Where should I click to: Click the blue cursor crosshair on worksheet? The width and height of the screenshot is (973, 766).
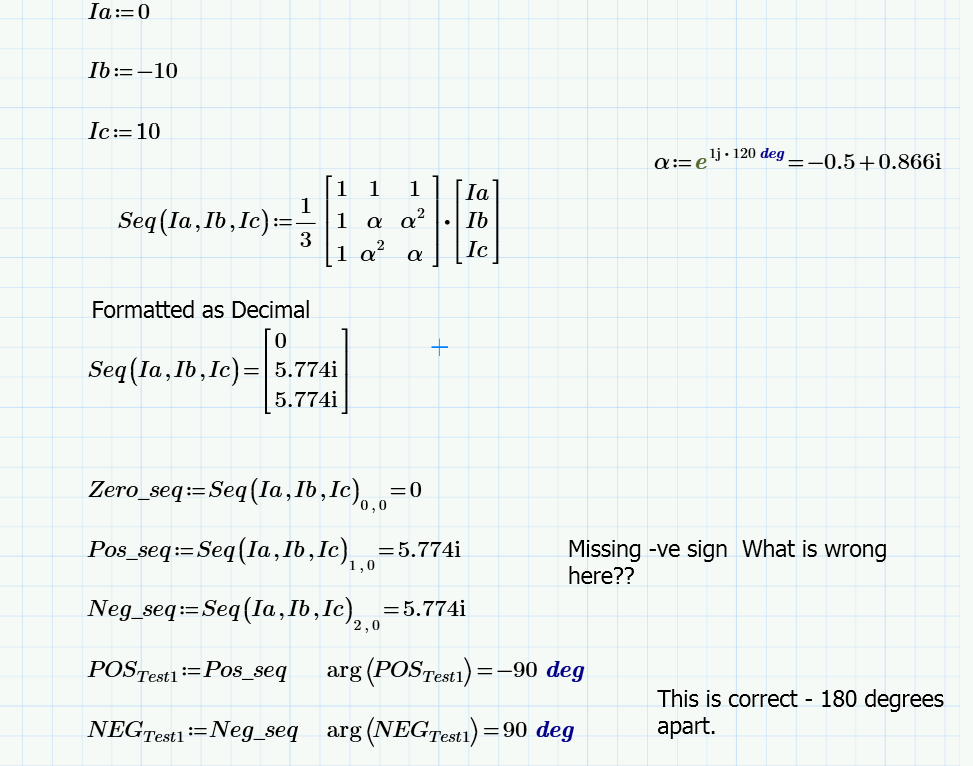[439, 348]
